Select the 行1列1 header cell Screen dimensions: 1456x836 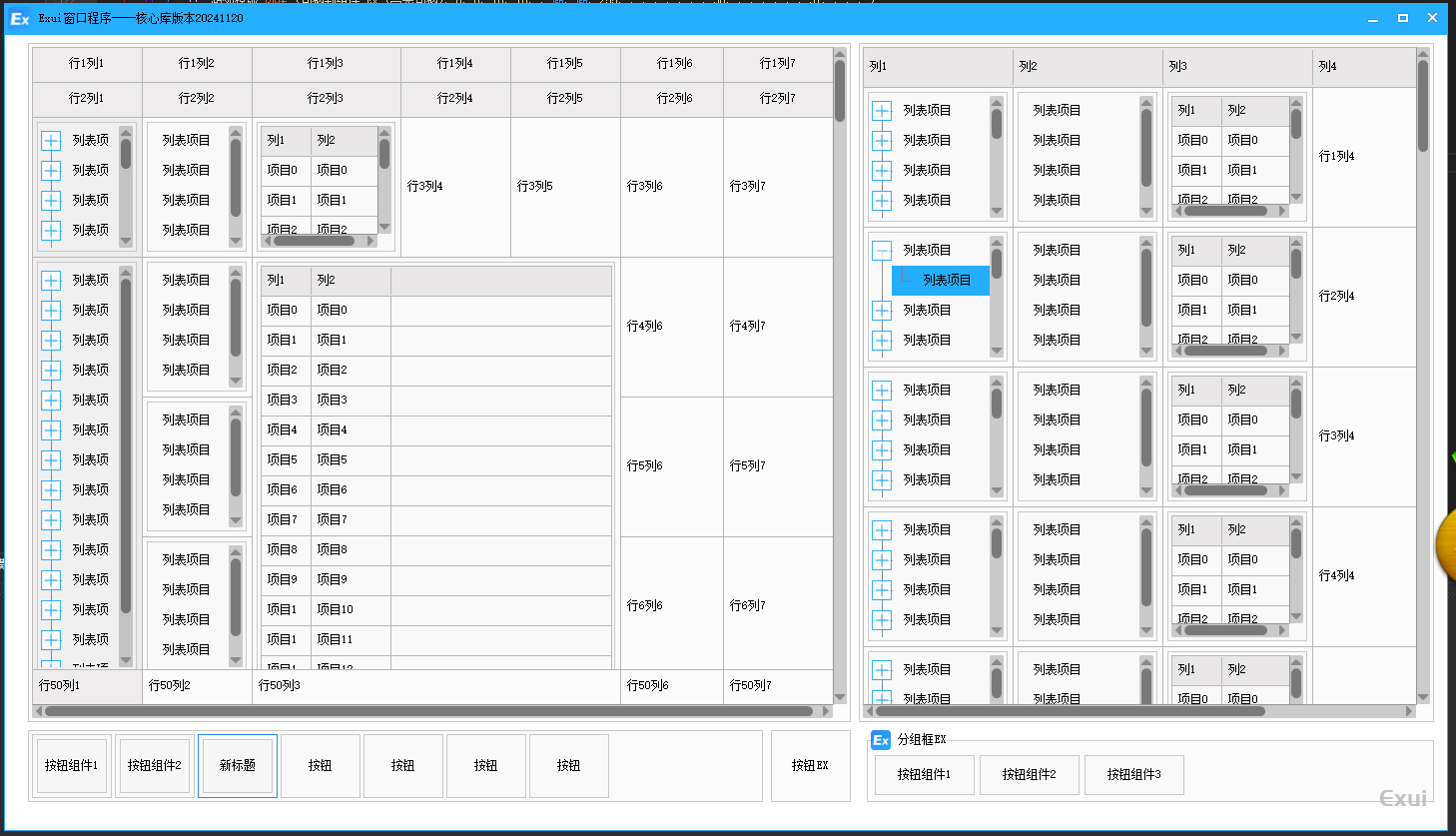[87, 64]
